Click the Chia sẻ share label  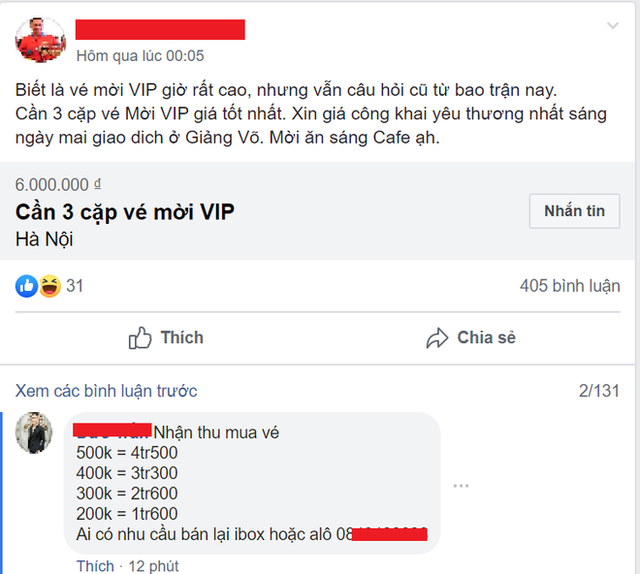coord(487,338)
